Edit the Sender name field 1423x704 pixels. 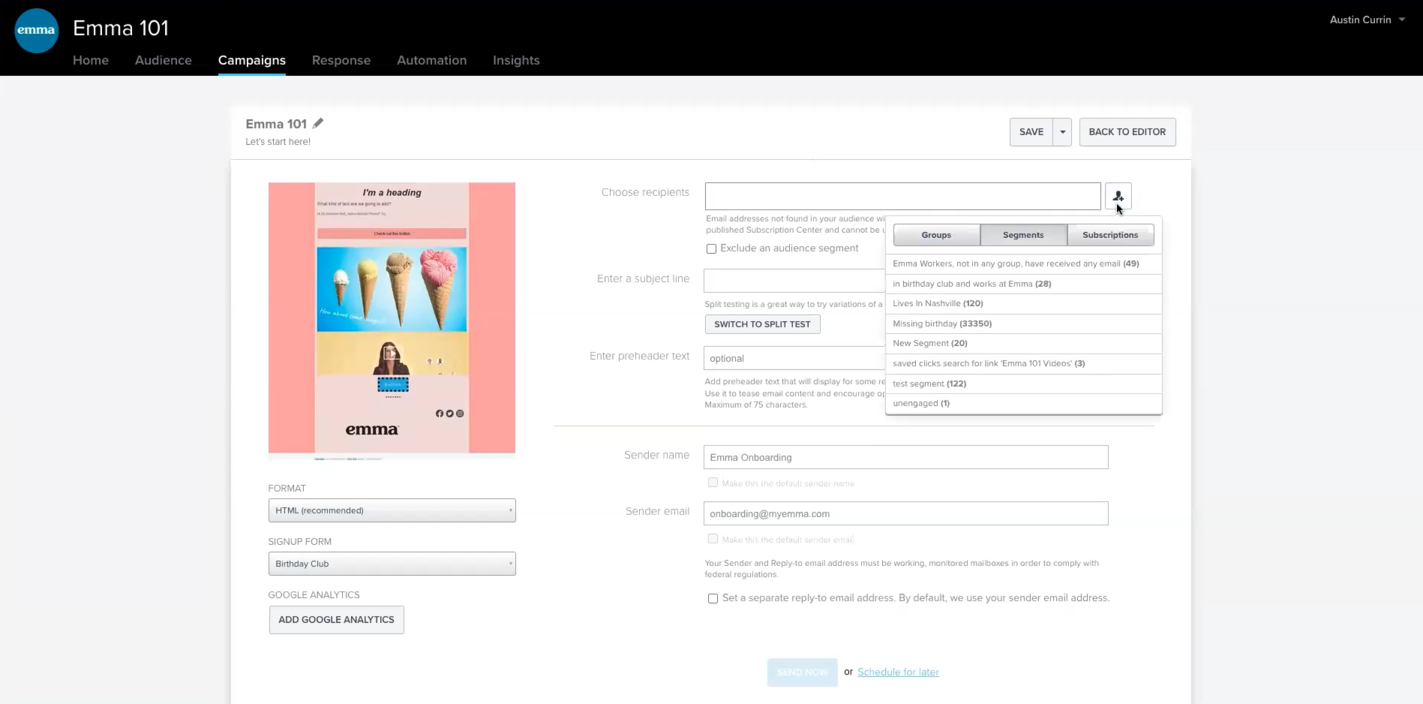906,457
